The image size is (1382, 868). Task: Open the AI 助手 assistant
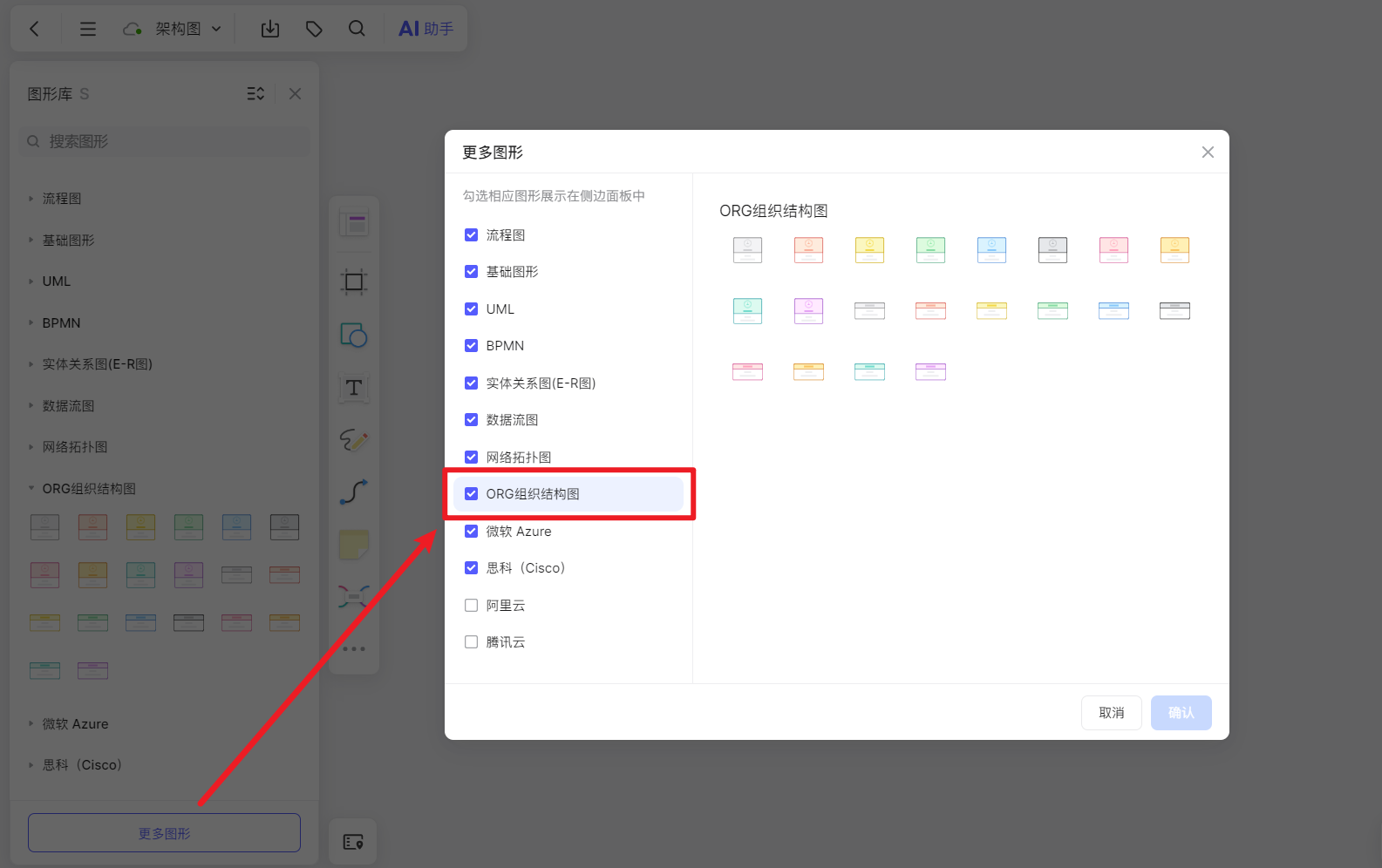(425, 29)
